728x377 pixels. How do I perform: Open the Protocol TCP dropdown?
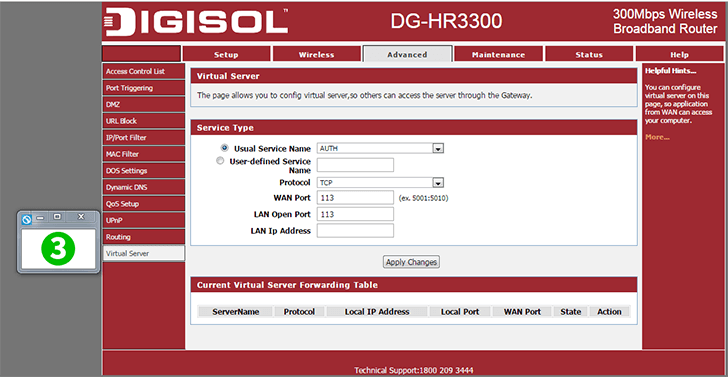(x=381, y=182)
